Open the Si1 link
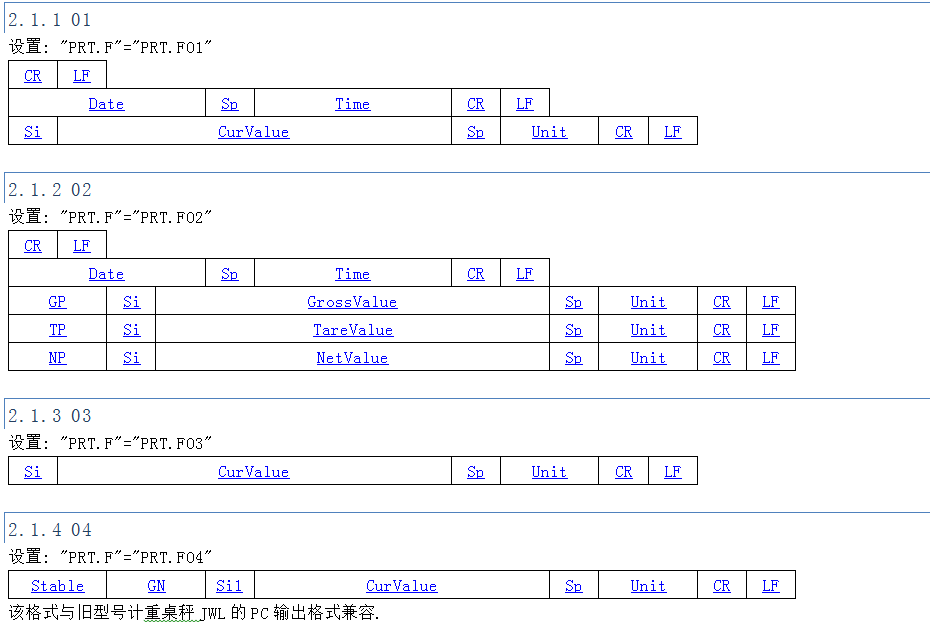 coord(229,586)
